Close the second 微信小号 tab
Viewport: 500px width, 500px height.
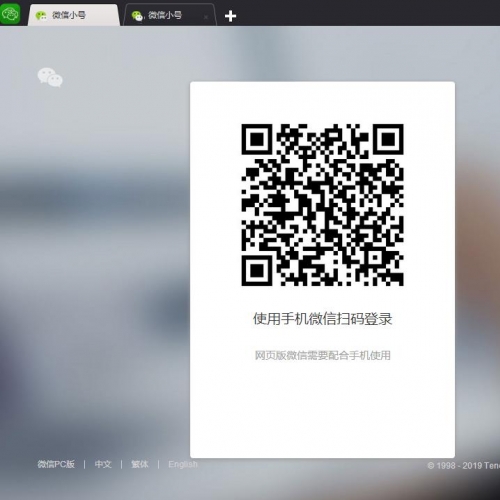click(206, 16)
